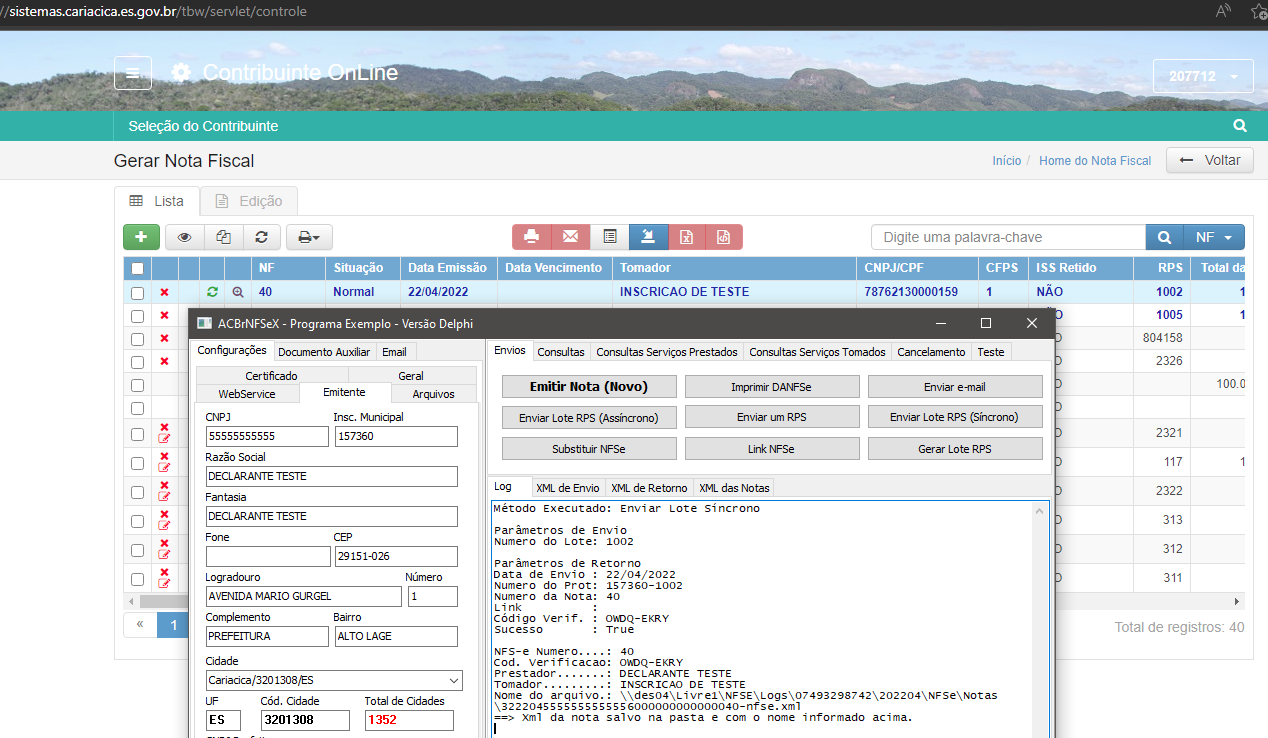Click the Substituir NFSe button
This screenshot has height=738, width=1268.
click(589, 449)
